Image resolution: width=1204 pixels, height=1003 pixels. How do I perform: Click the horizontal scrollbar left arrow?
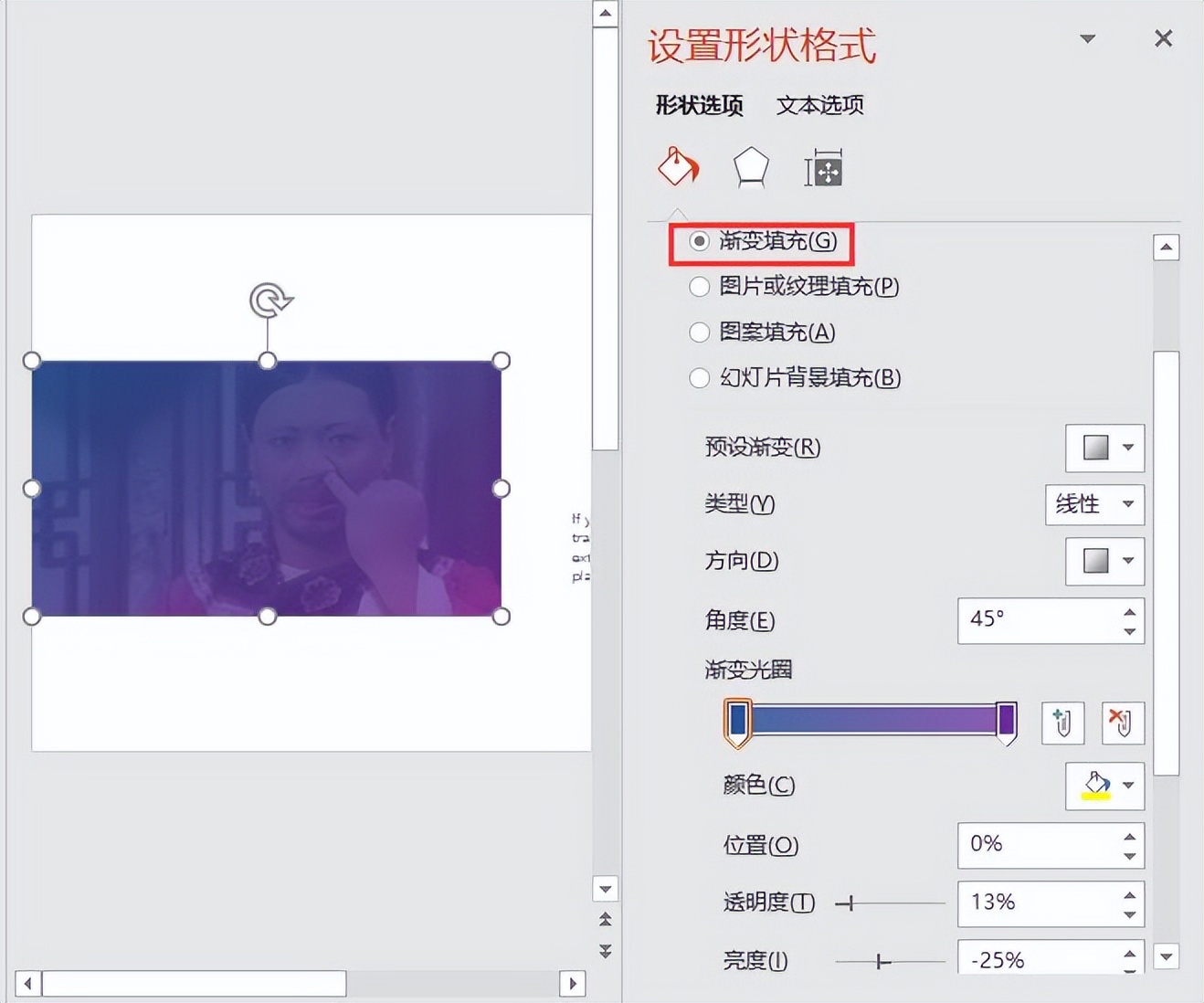[28, 984]
